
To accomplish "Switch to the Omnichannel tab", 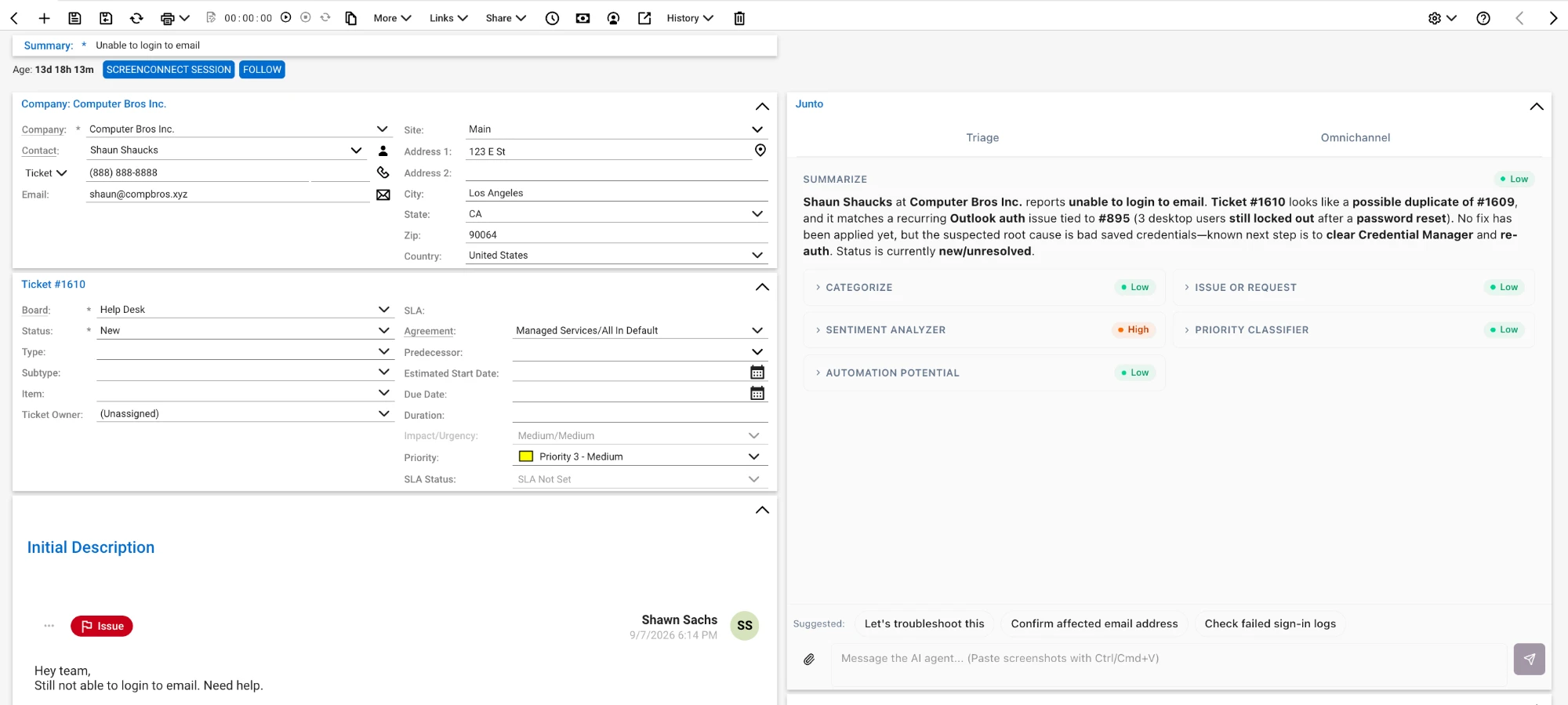I will click(x=1356, y=137).
